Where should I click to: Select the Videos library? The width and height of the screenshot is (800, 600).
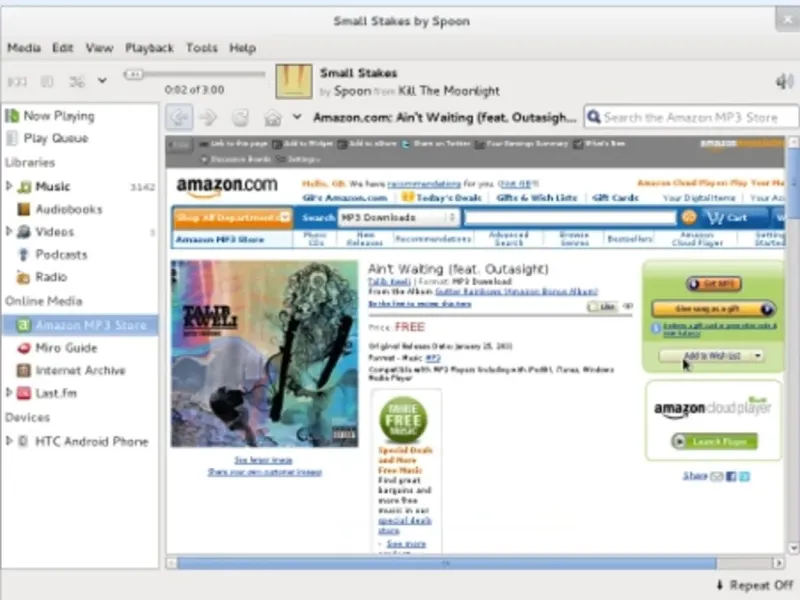coord(55,232)
